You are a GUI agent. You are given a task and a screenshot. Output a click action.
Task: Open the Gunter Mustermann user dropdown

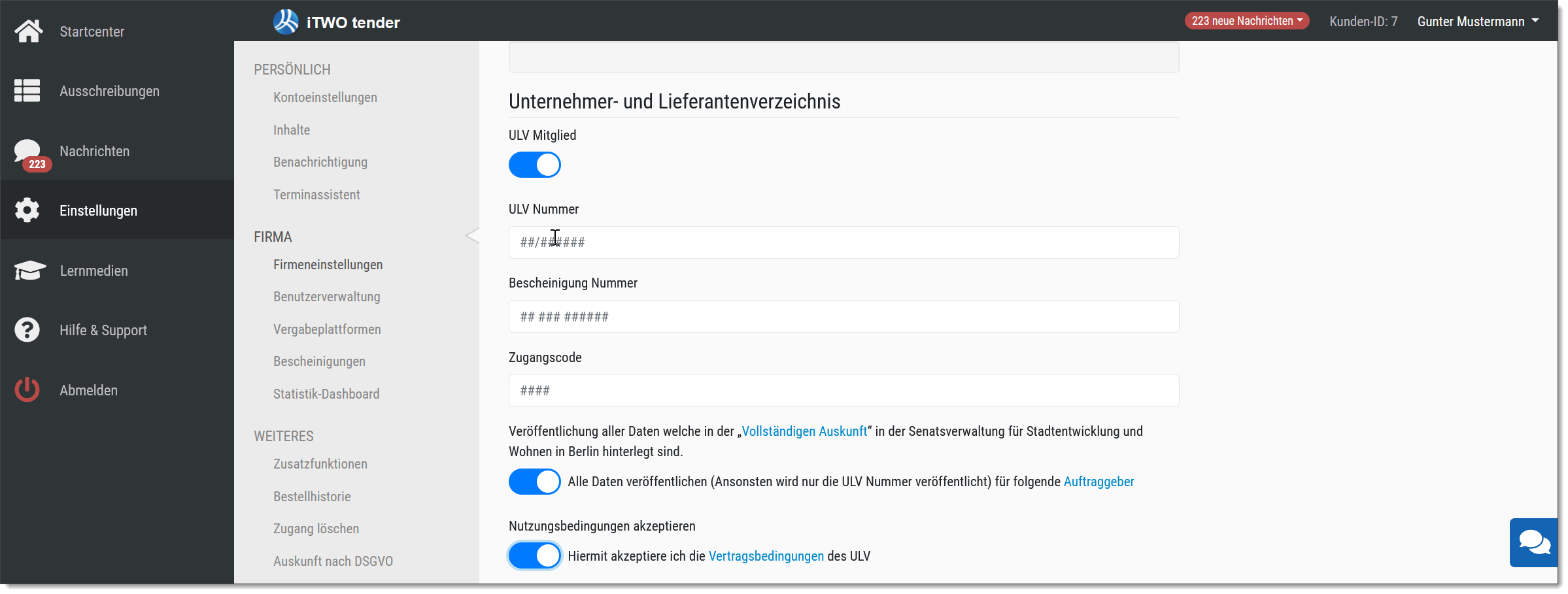click(x=1478, y=22)
